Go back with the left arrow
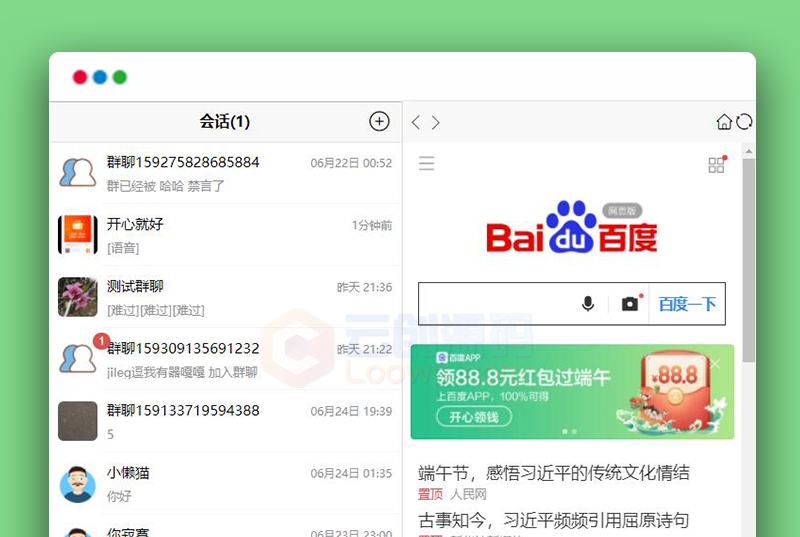 (x=416, y=122)
